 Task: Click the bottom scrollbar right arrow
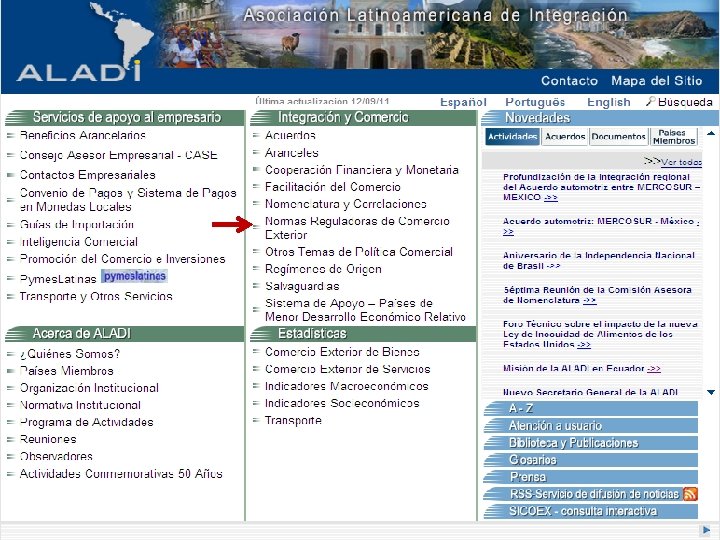tap(706, 530)
